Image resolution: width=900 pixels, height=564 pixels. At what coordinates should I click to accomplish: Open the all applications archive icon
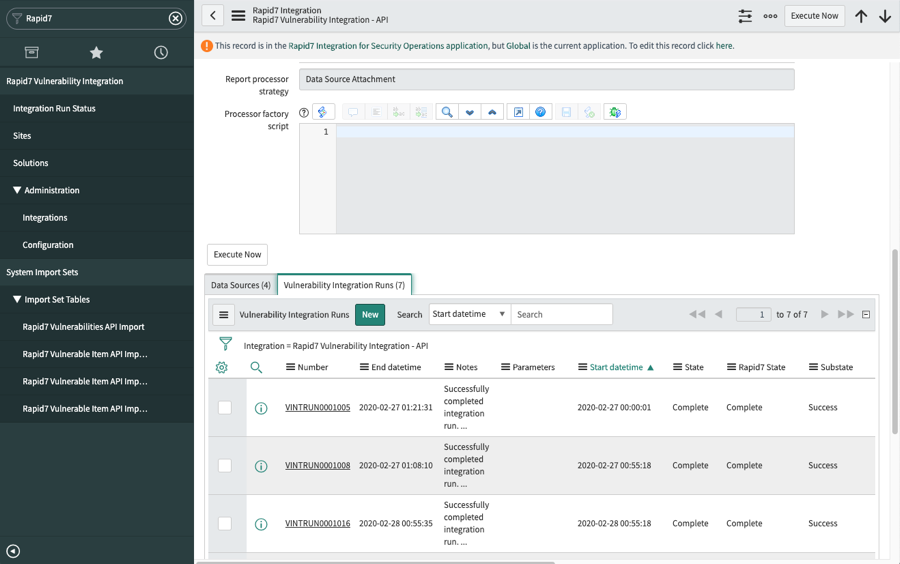32,52
